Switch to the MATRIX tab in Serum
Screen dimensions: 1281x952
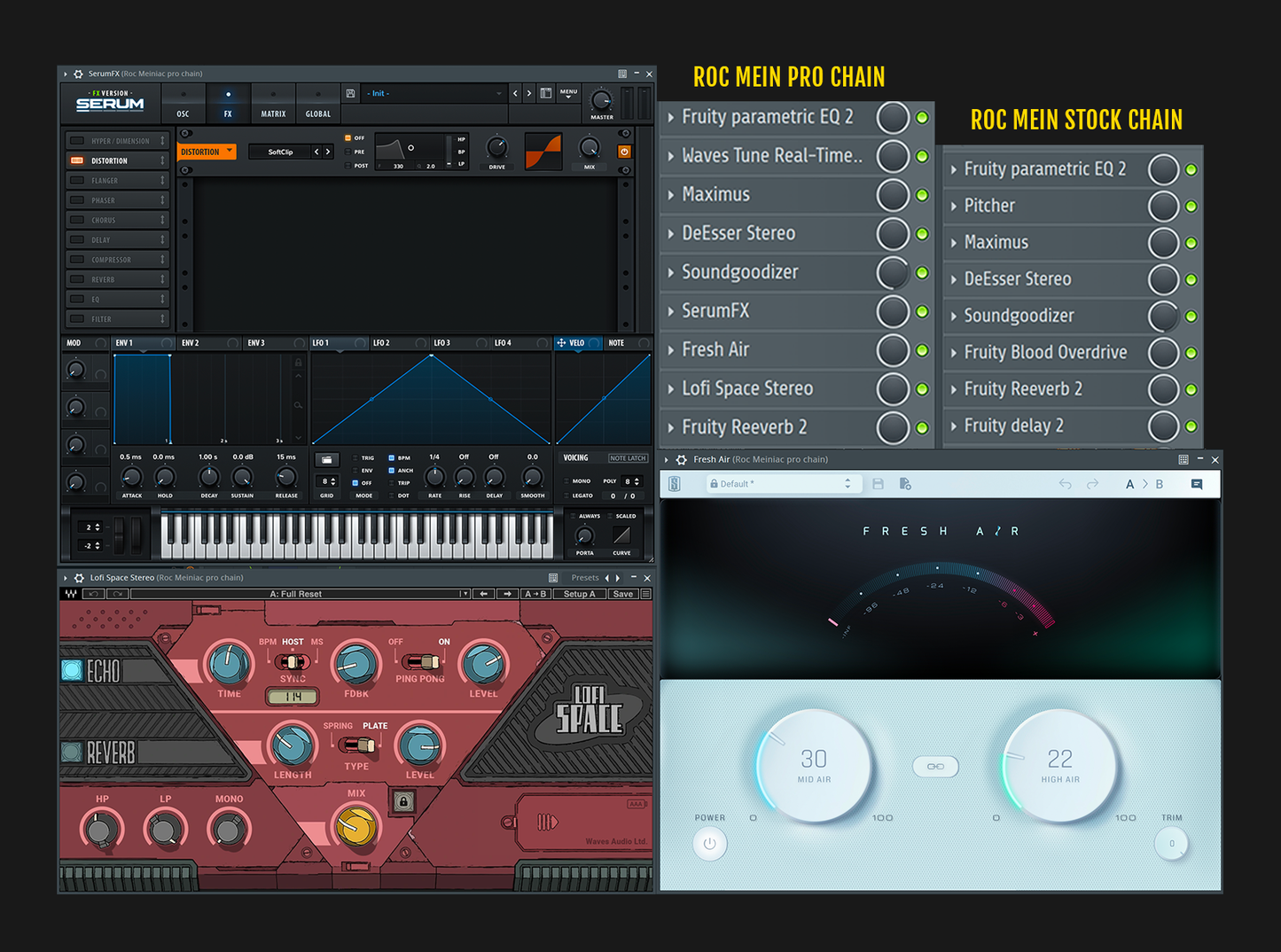click(x=273, y=104)
